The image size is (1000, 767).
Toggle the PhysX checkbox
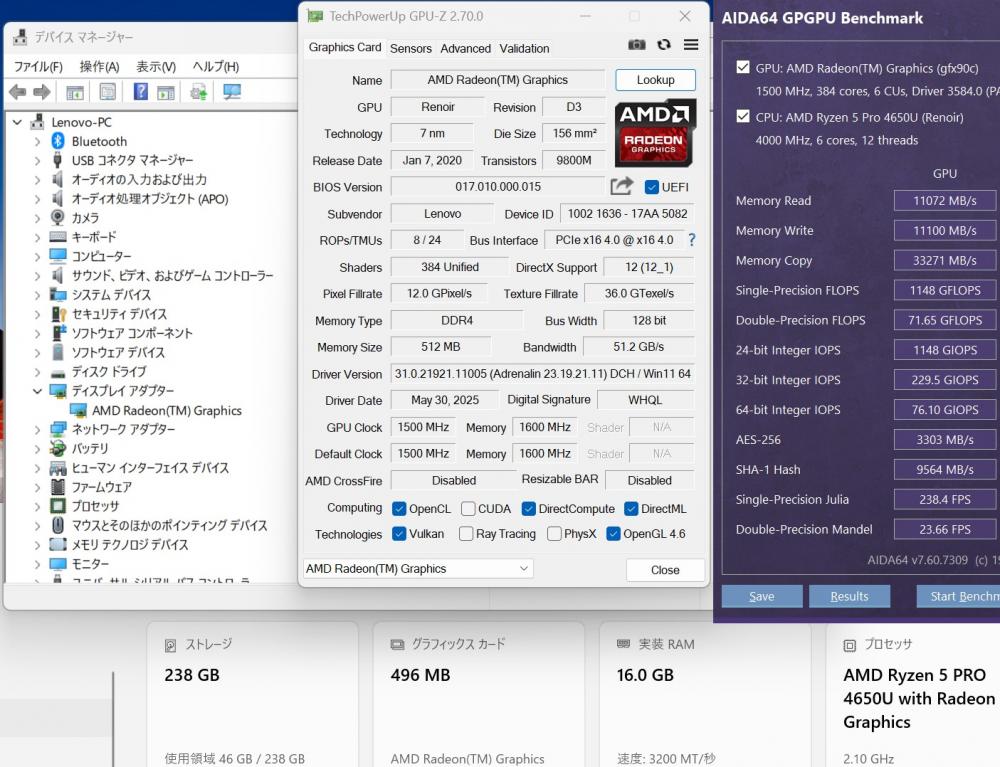tap(554, 534)
